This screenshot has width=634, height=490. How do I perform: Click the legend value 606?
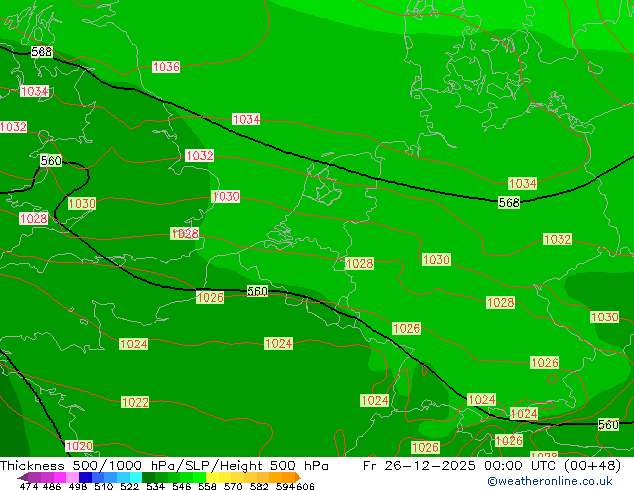[305, 486]
